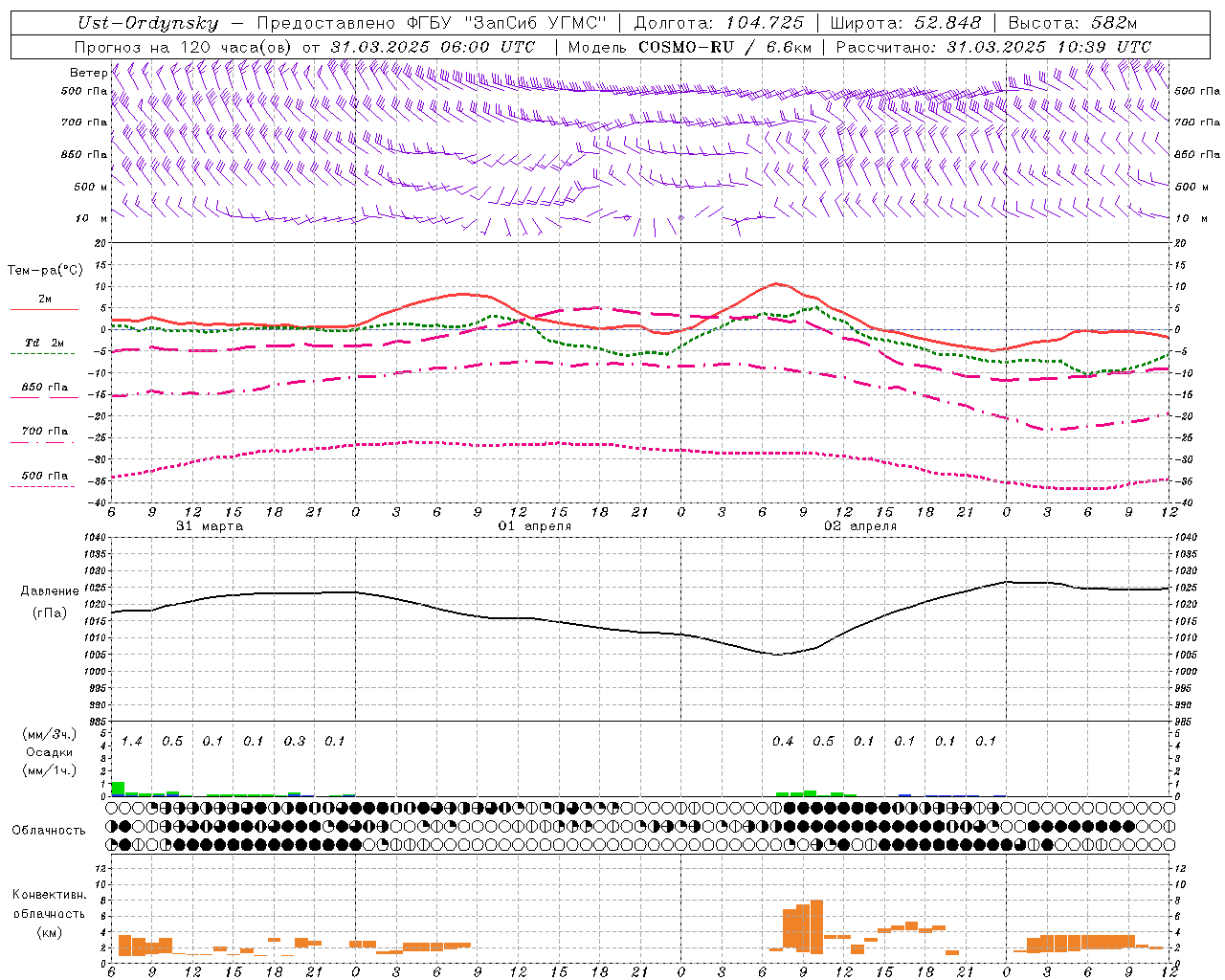This screenshot has height=980, width=1225.
Task: Click "10 м" on left wind axis
Action: (x=92, y=219)
